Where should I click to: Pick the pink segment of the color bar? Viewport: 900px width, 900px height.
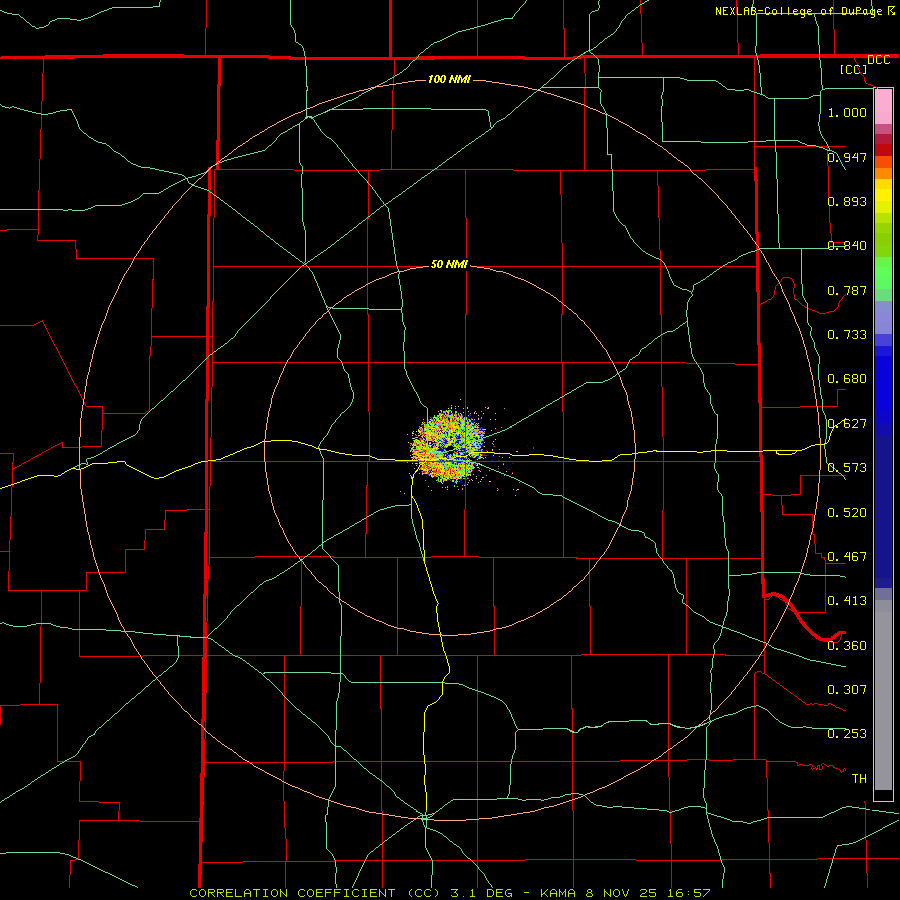pos(883,107)
